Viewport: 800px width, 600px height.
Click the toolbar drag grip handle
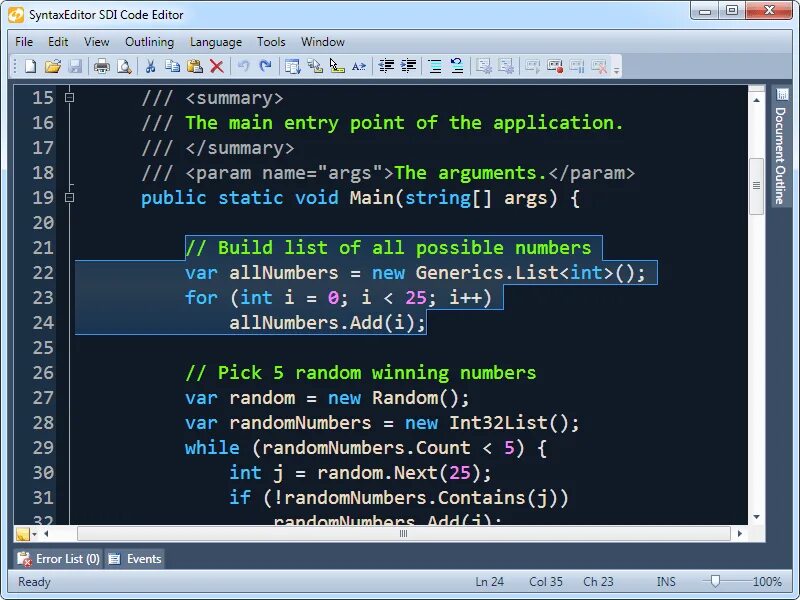point(15,66)
